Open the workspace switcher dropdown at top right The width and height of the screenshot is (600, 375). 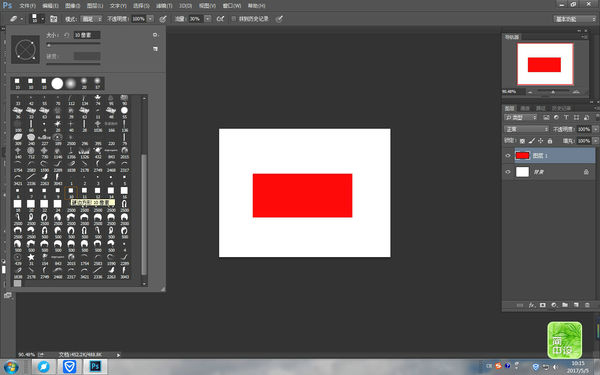(x=574, y=19)
